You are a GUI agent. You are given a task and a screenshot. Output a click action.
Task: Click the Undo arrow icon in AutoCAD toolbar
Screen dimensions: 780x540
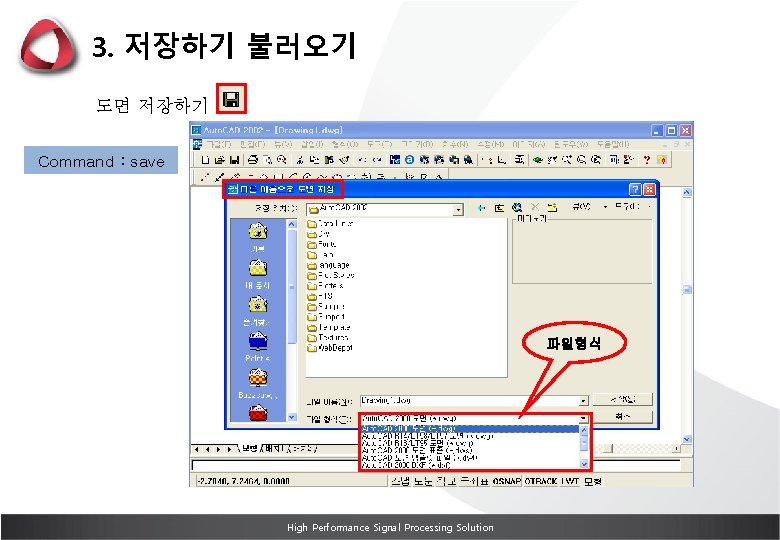(362, 160)
